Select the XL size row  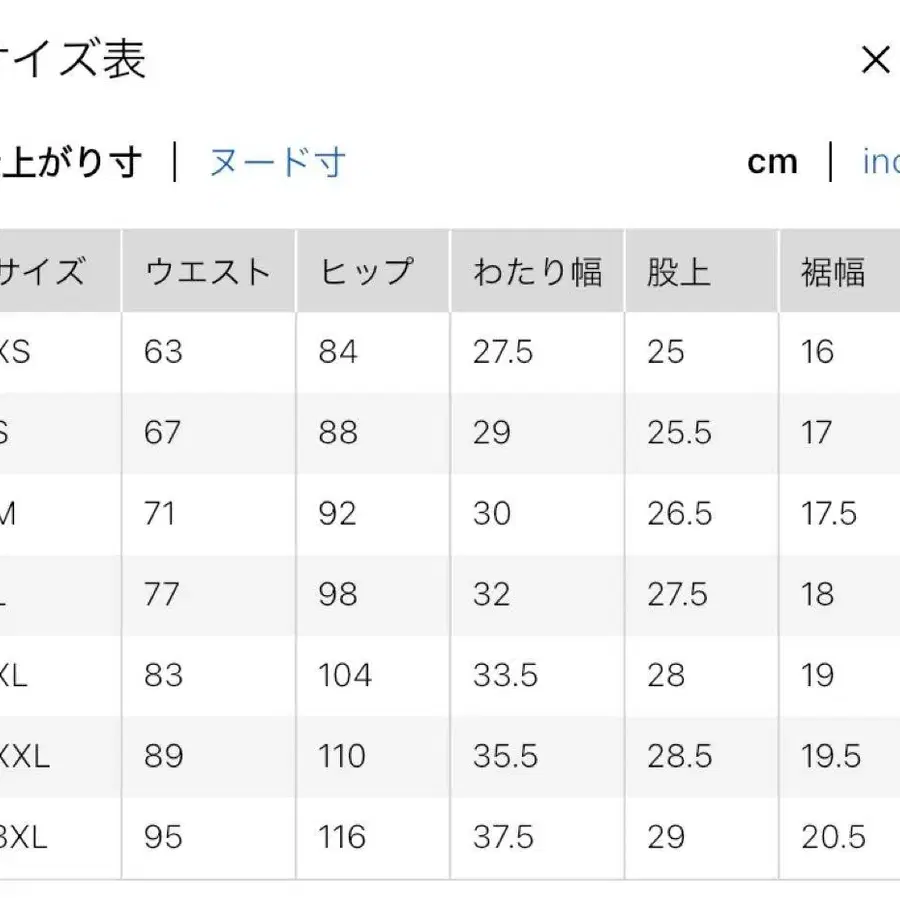pos(20,675)
